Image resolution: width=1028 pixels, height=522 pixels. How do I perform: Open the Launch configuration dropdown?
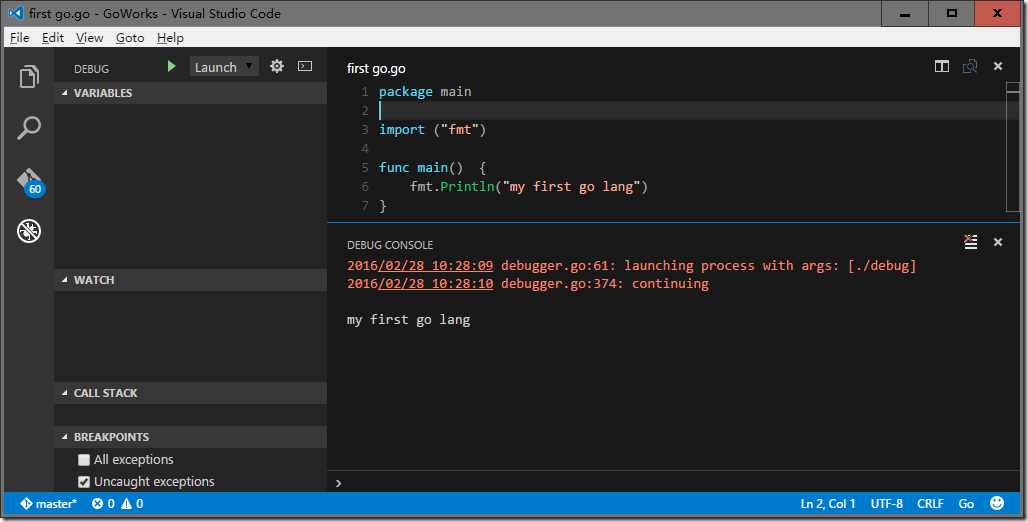click(x=224, y=67)
